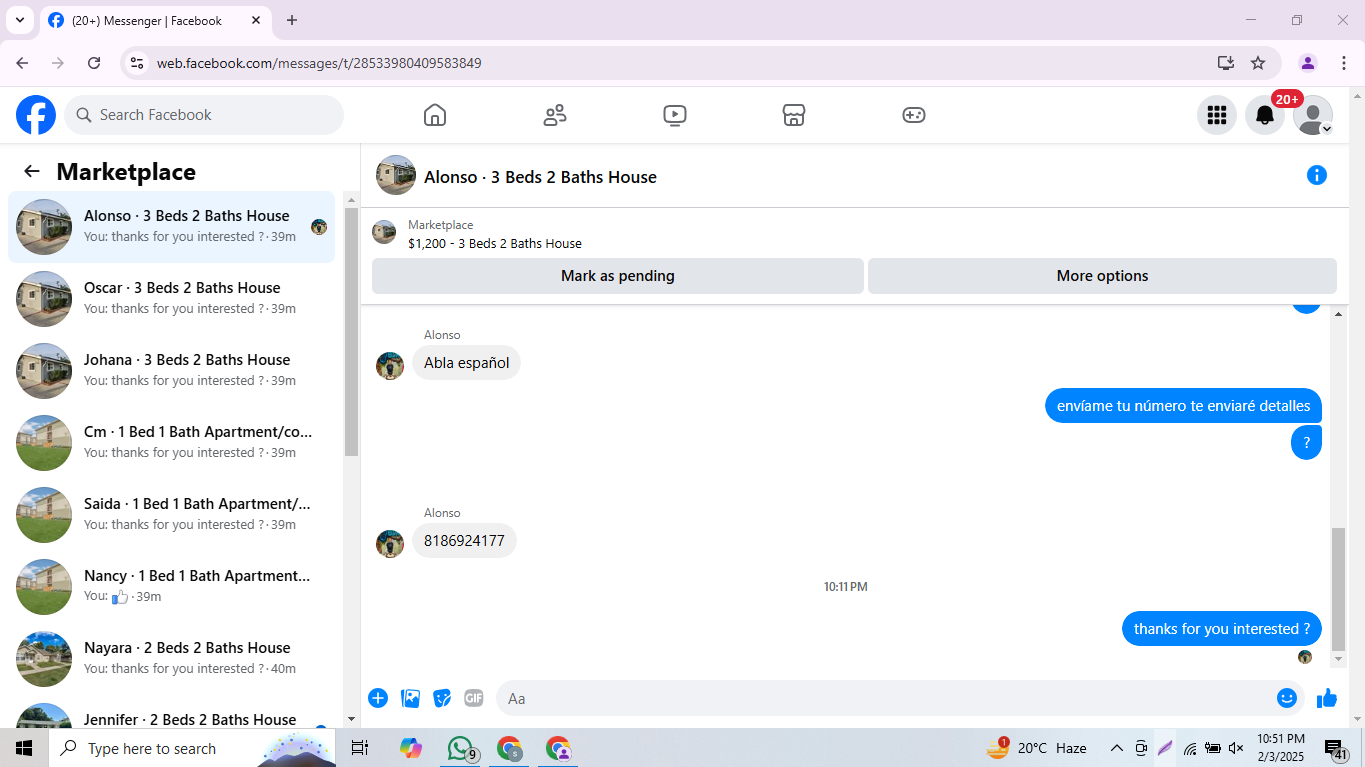
Task: Open the tab search dropdown
Action: [x=19, y=20]
